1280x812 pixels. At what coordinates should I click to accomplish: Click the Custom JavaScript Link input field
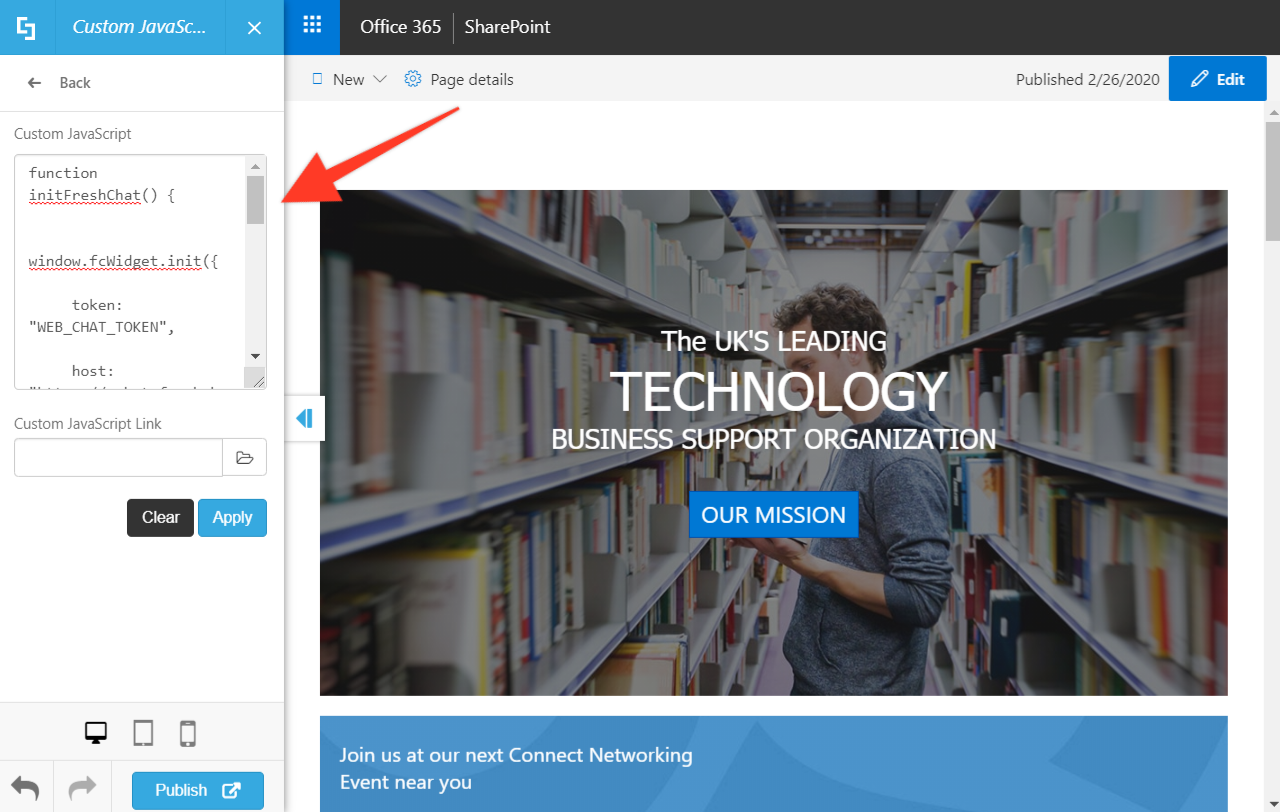pyautogui.click(x=118, y=457)
